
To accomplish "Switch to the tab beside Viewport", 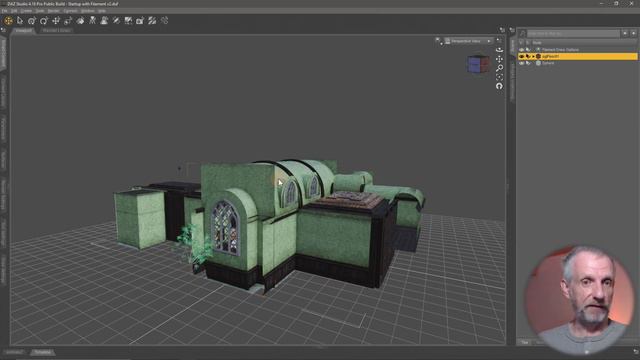I will pos(56,30).
